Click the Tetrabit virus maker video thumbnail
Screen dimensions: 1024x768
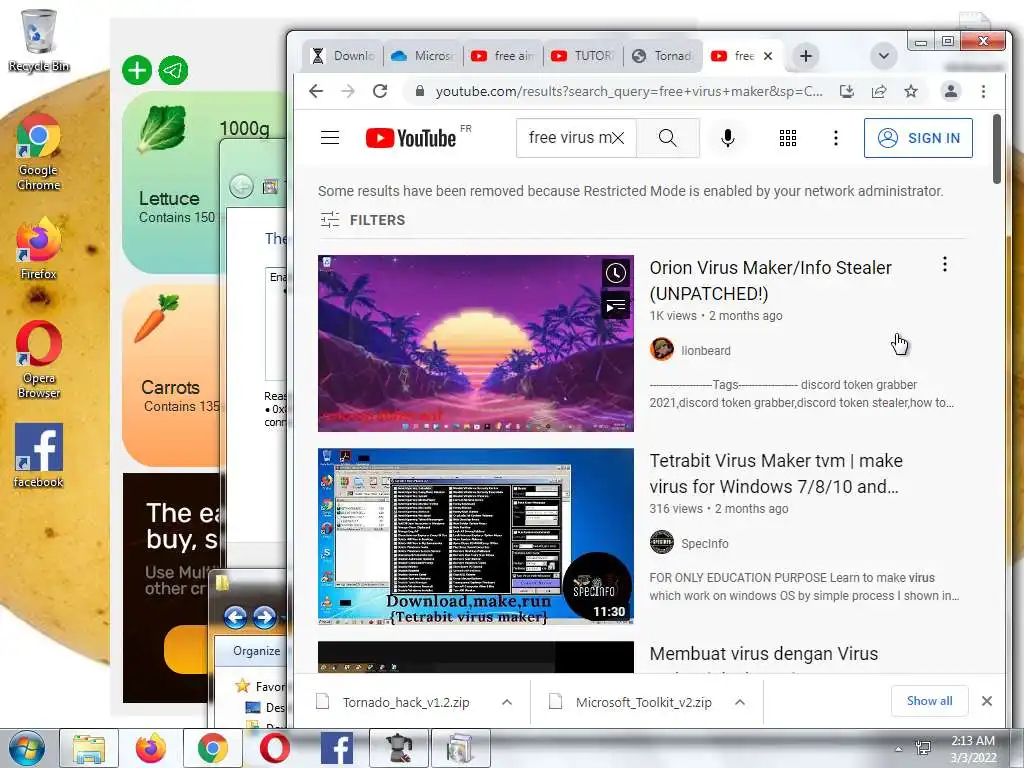[475, 536]
